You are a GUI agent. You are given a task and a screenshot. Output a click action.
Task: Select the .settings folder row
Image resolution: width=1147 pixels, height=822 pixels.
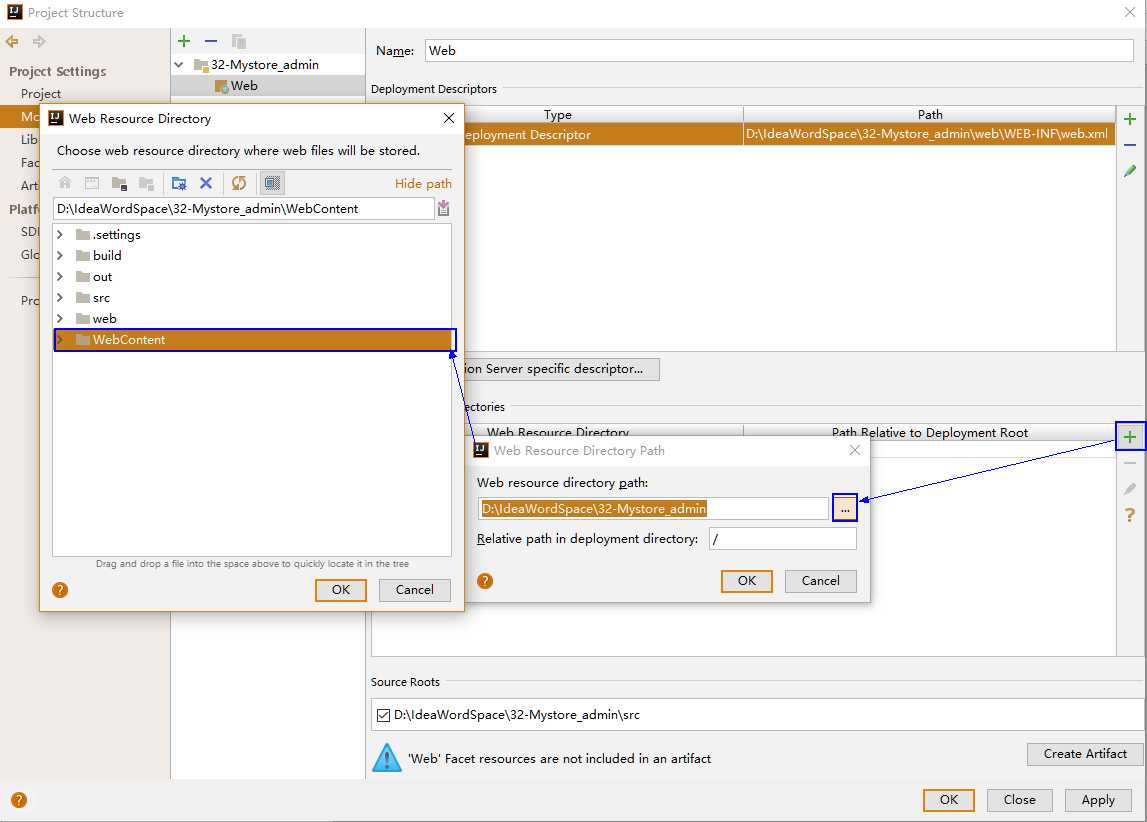pos(252,235)
